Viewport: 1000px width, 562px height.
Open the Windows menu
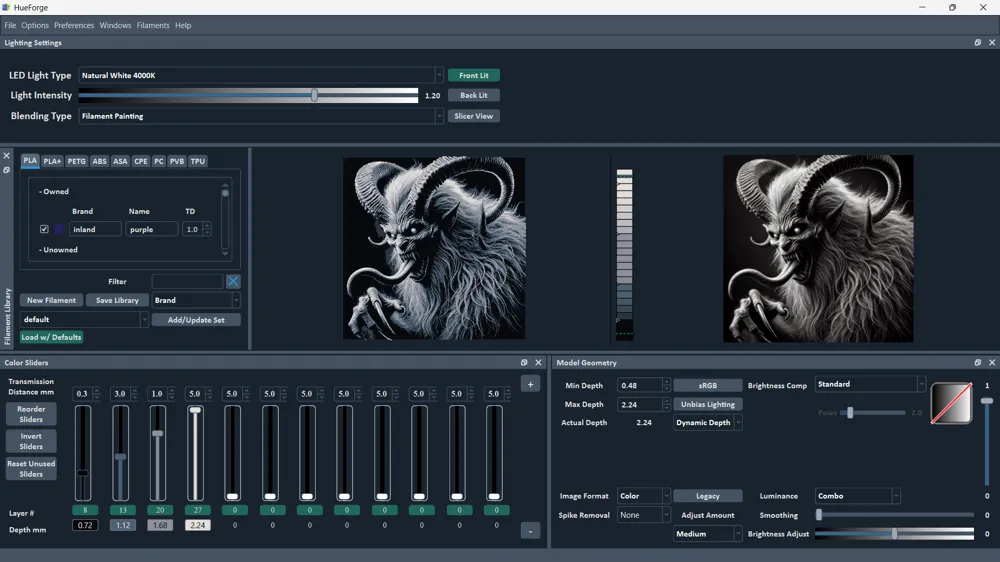pos(115,26)
